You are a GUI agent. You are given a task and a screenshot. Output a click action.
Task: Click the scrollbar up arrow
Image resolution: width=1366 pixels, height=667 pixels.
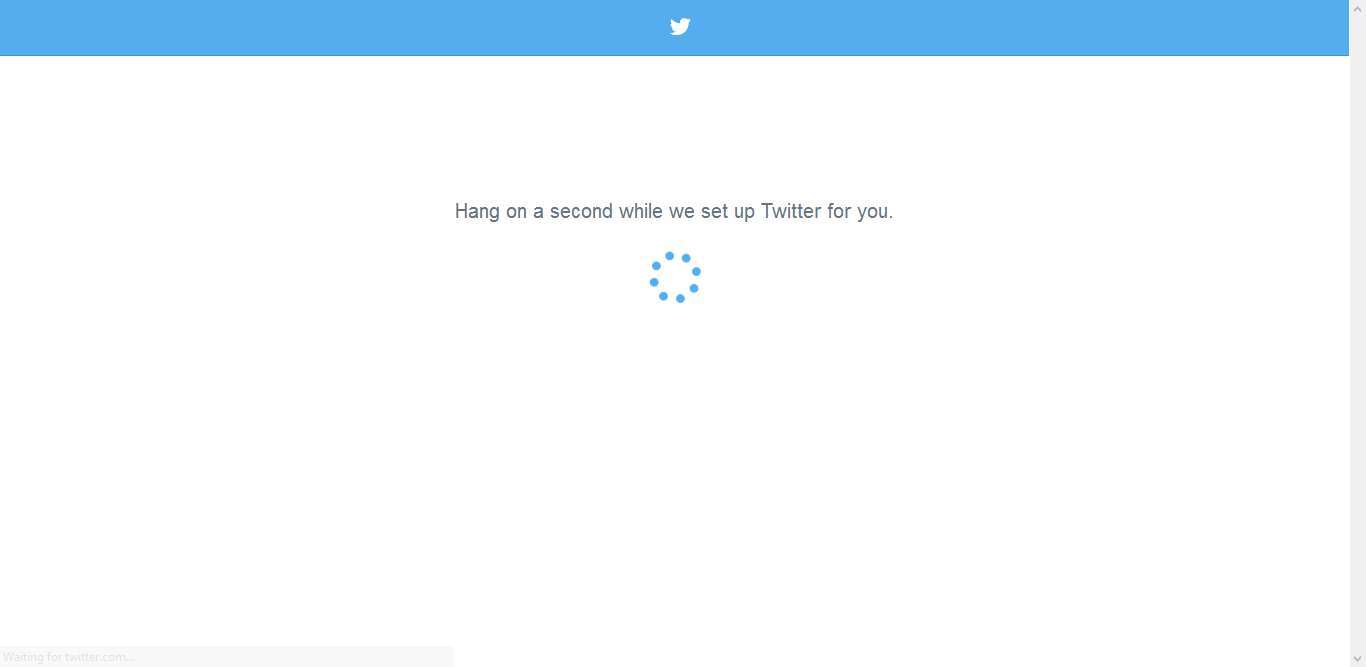(x=1357, y=8)
